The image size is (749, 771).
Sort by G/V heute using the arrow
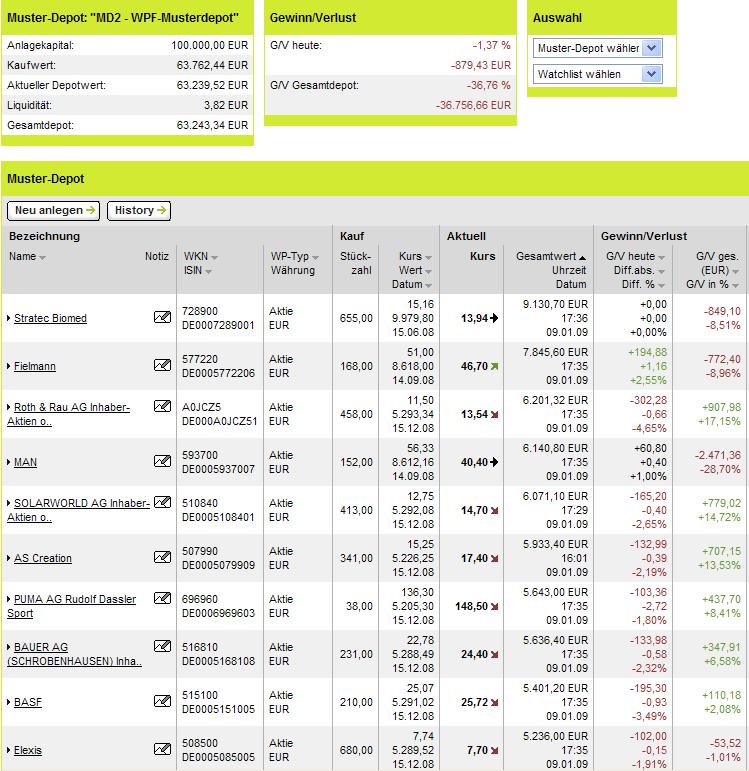661,258
